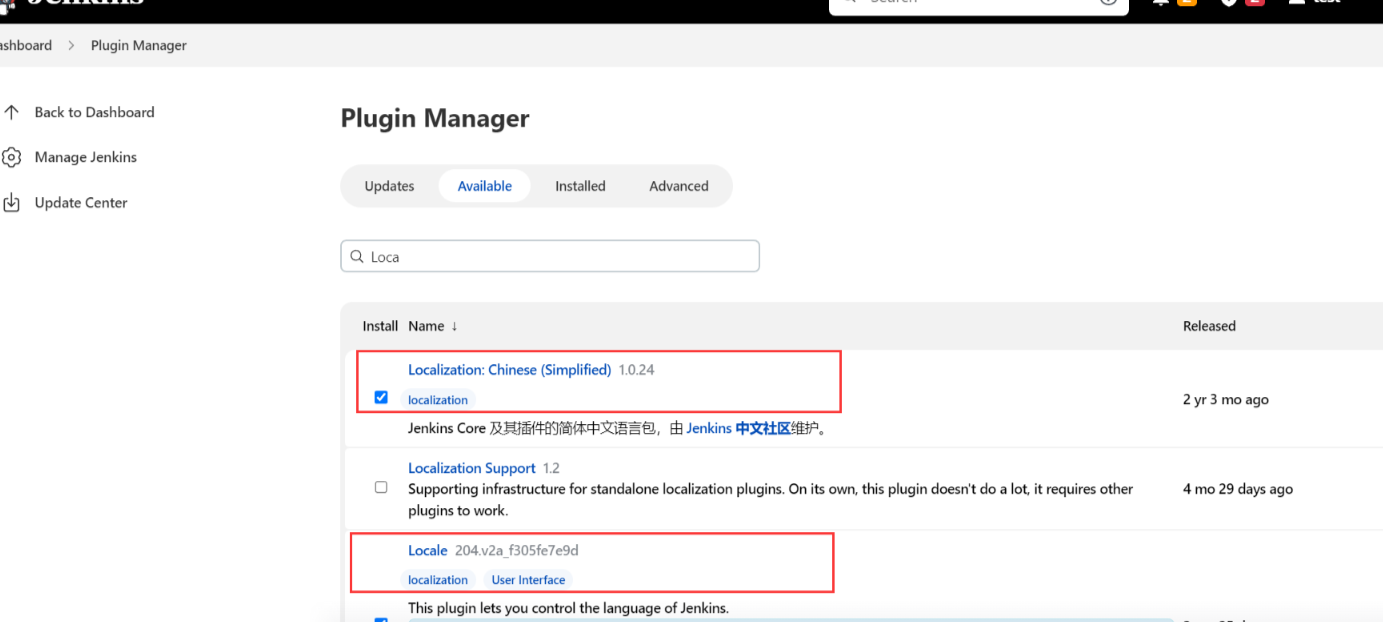Open Manage Jenkins via its gear icon

(x=11, y=157)
